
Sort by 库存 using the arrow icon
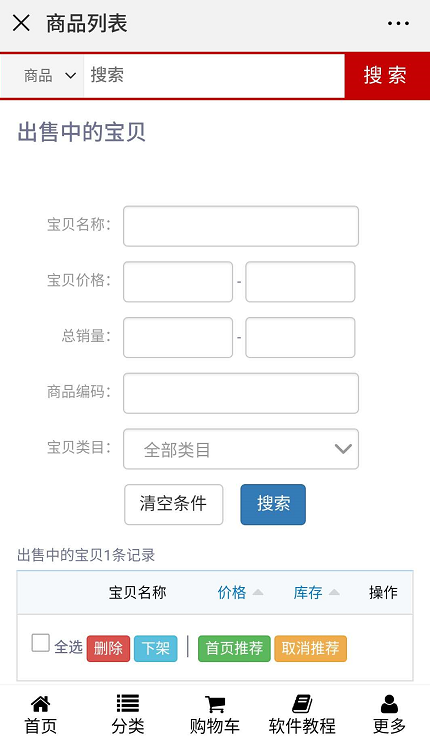click(x=334, y=593)
